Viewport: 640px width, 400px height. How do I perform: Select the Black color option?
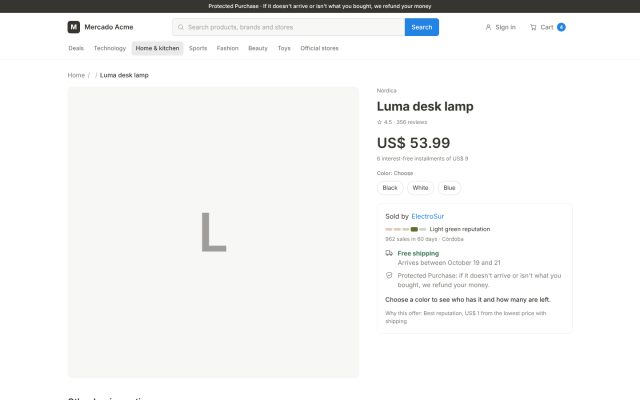click(x=390, y=188)
